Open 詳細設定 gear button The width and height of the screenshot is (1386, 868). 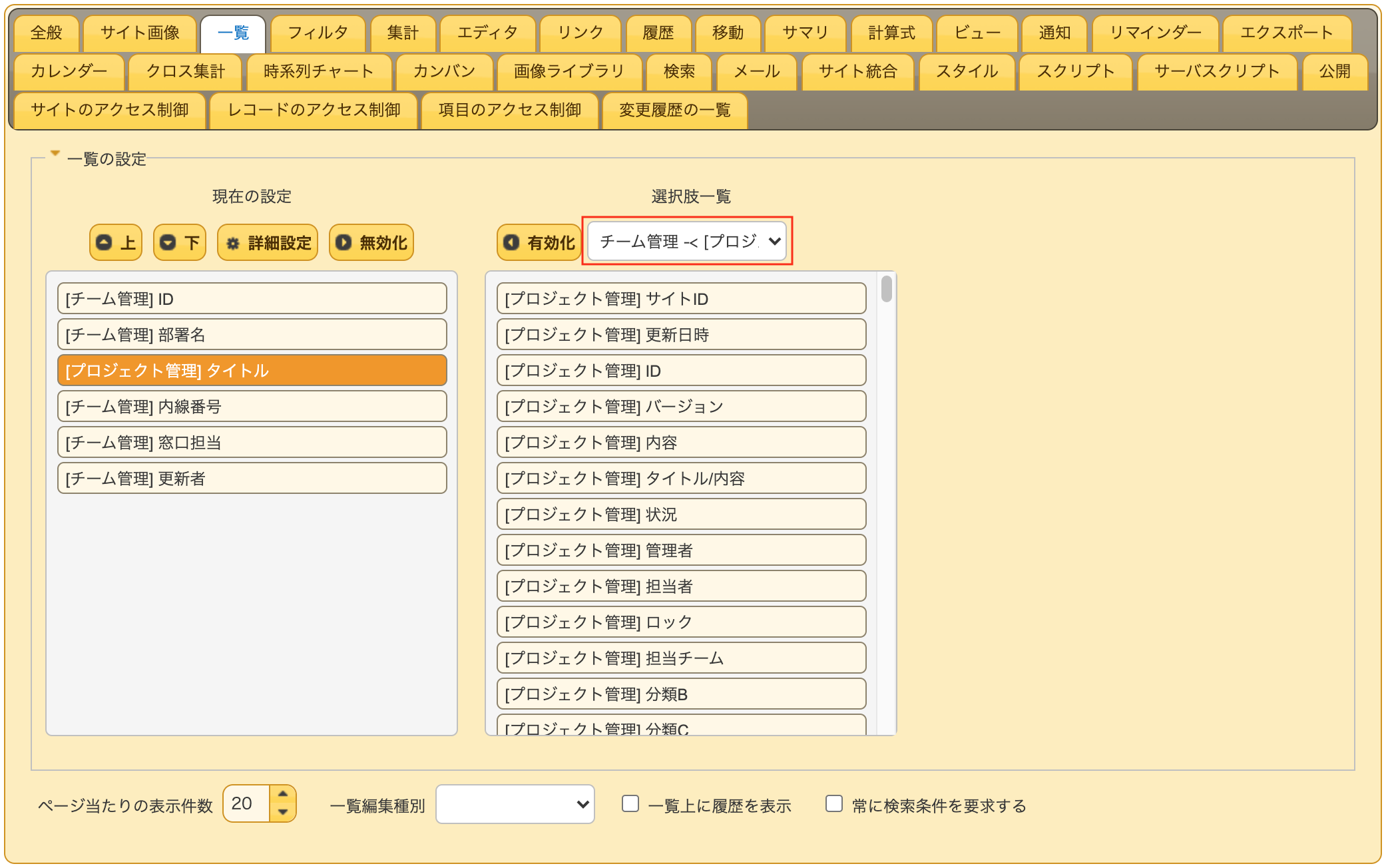coord(268,242)
